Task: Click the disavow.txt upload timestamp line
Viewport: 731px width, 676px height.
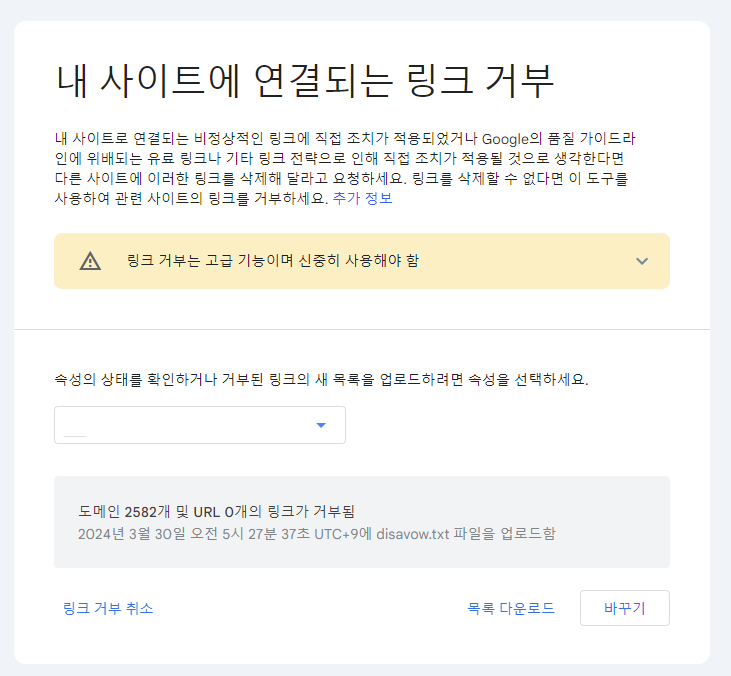Action: tap(317, 533)
